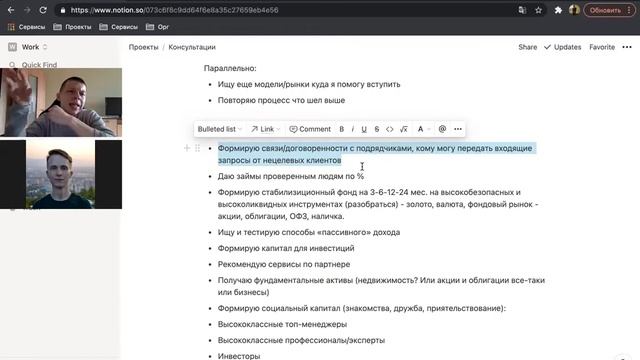
Task: Open the Консультации breadcrumb
Action: point(192,47)
